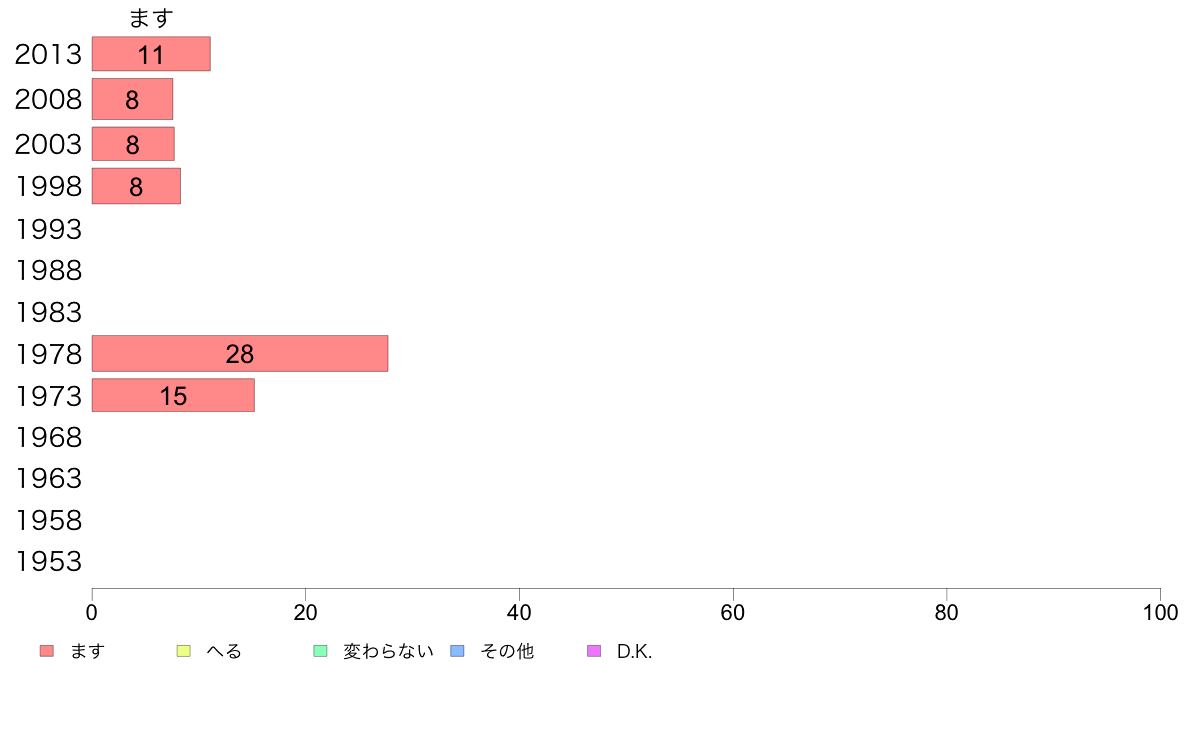This screenshot has width=1188, height=736.
Task: Click the 変わらない legend text
Action: 388,651
